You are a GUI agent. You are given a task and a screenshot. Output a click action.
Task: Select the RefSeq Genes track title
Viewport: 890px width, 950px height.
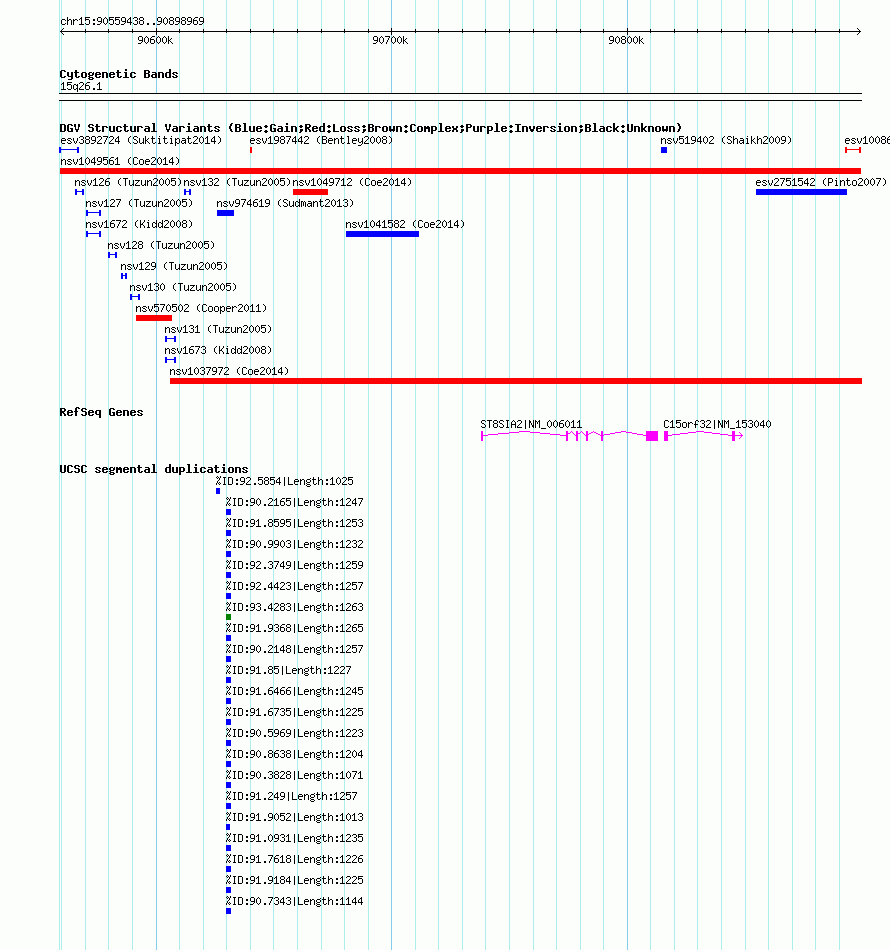tap(101, 412)
